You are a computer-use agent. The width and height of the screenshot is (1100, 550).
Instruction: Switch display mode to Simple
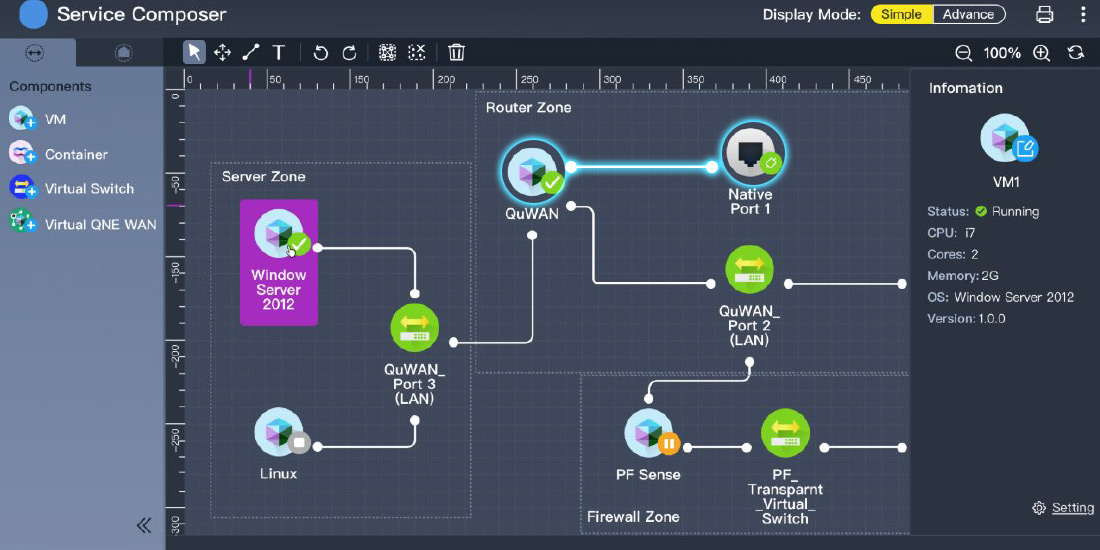(x=901, y=14)
